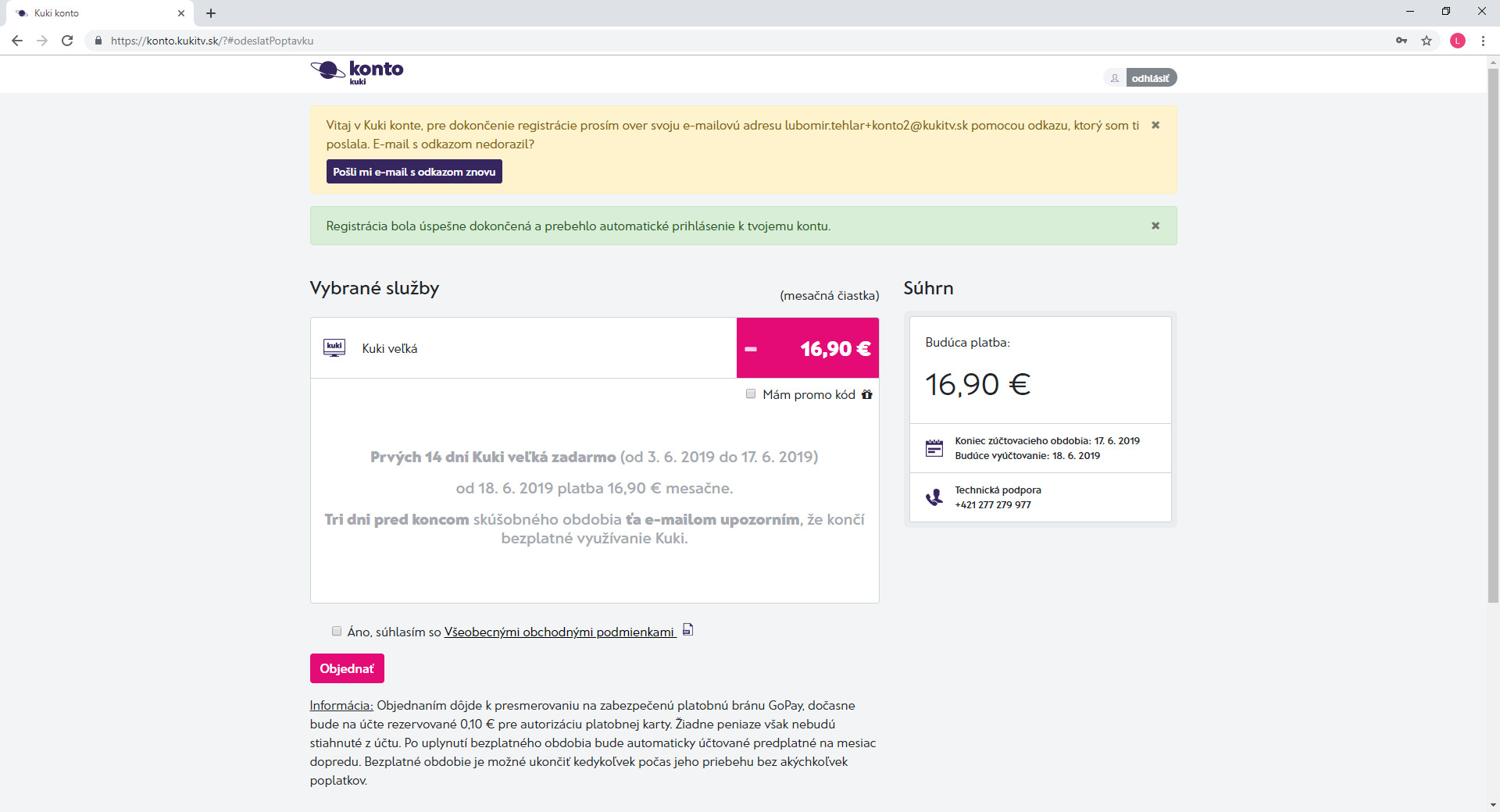The width and height of the screenshot is (1500, 812).
Task: Click the Koniec zúčtovacieho obdobia date line
Action: point(1047,441)
